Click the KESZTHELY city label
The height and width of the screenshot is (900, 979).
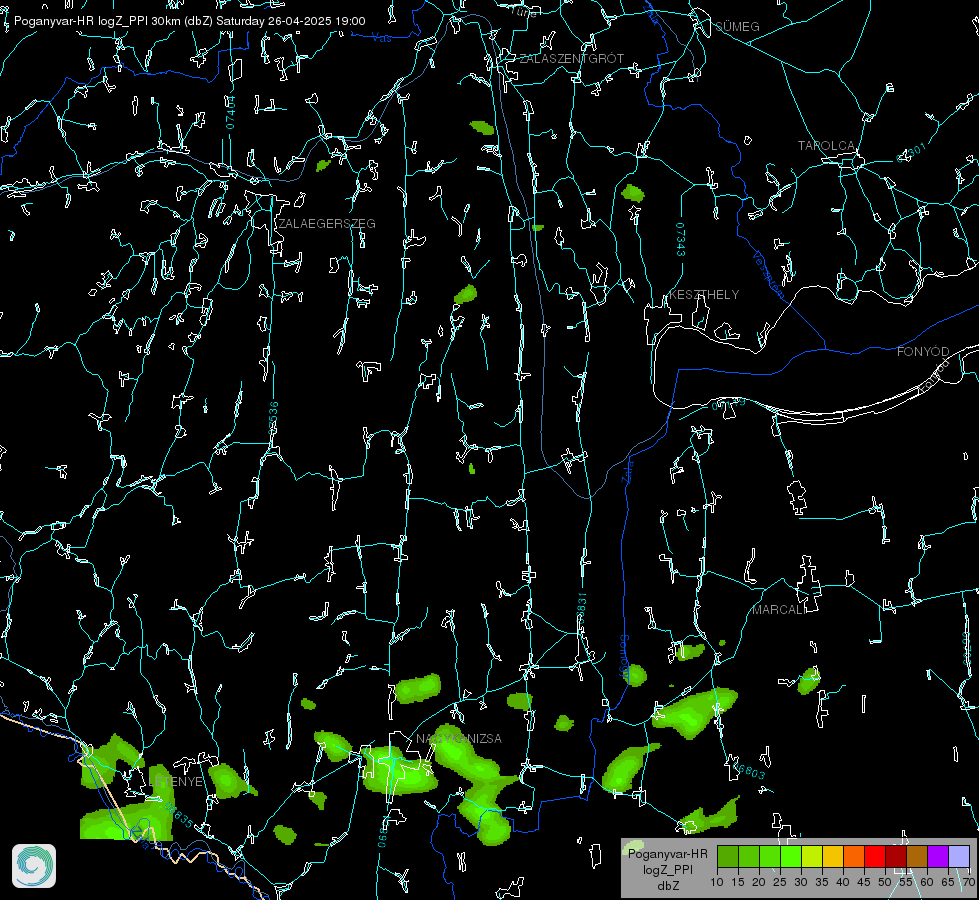click(704, 295)
